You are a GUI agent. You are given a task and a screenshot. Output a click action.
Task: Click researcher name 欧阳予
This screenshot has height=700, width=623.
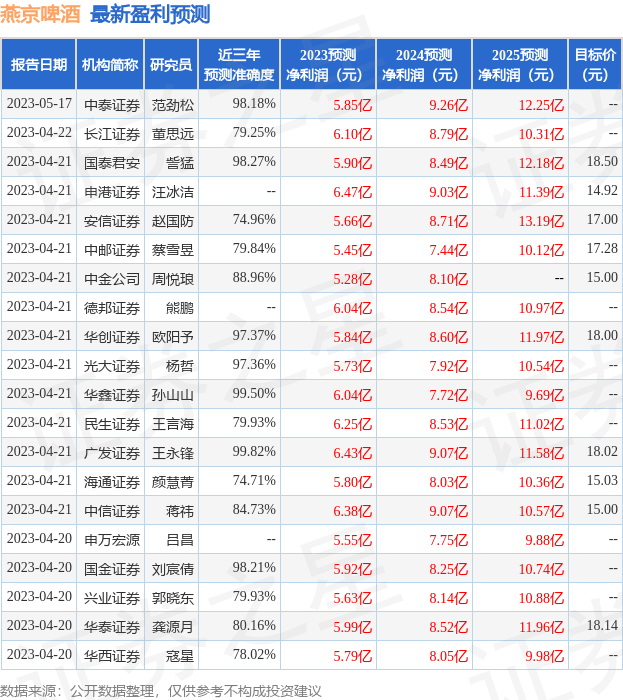173,337
